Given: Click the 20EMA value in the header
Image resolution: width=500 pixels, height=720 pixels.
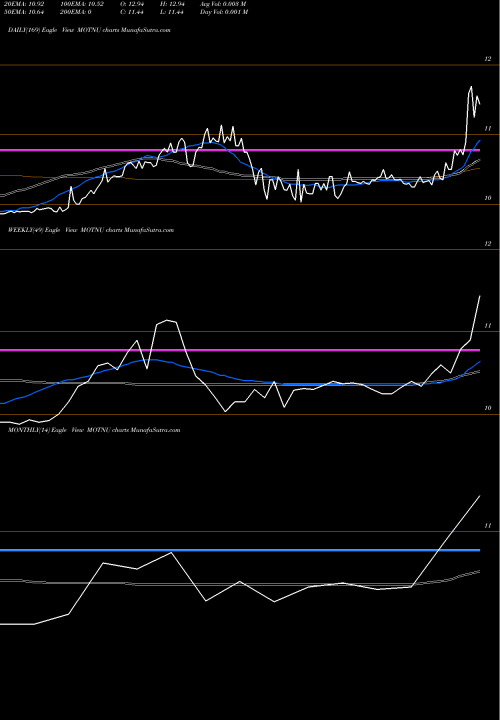Looking at the screenshot, I should (24, 4).
